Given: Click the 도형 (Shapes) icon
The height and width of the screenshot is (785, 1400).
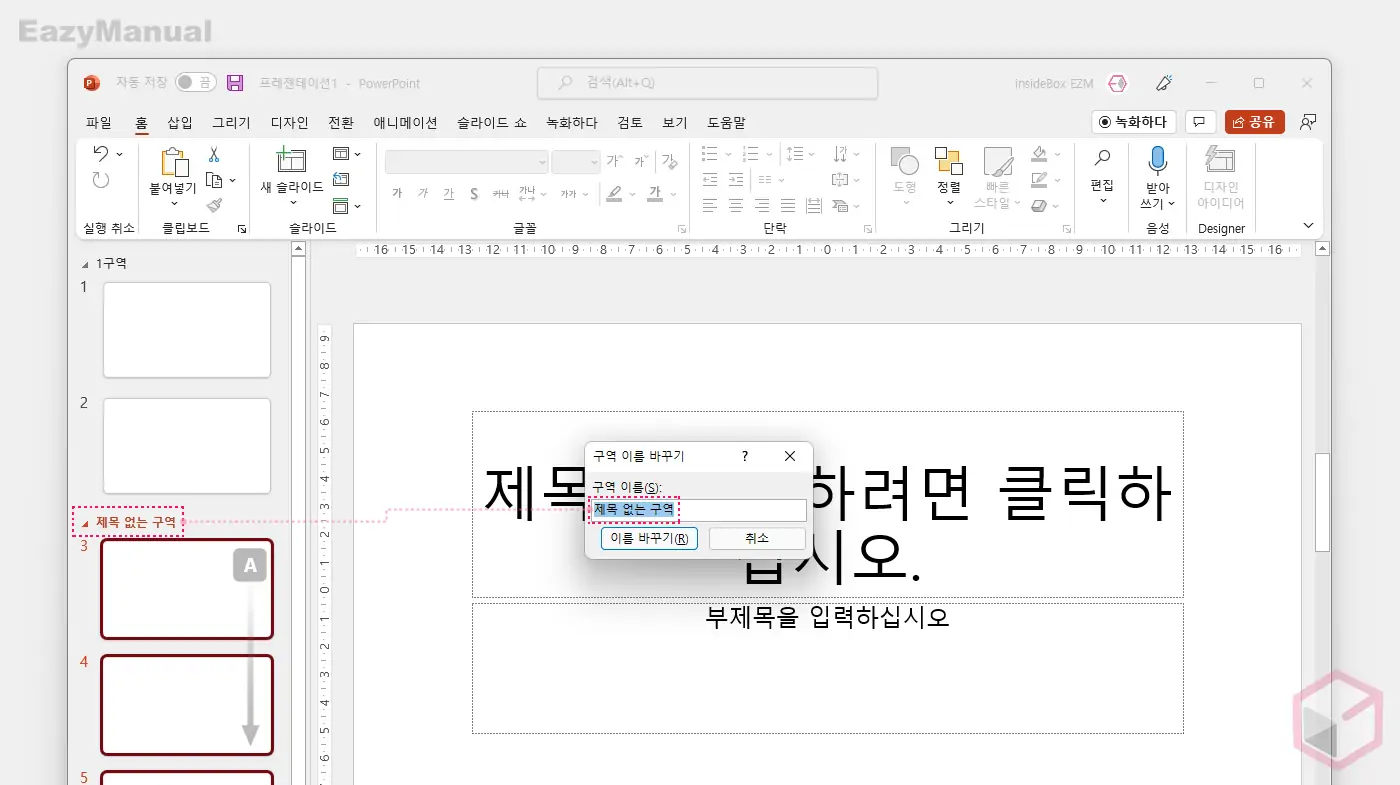Looking at the screenshot, I should coord(904,161).
